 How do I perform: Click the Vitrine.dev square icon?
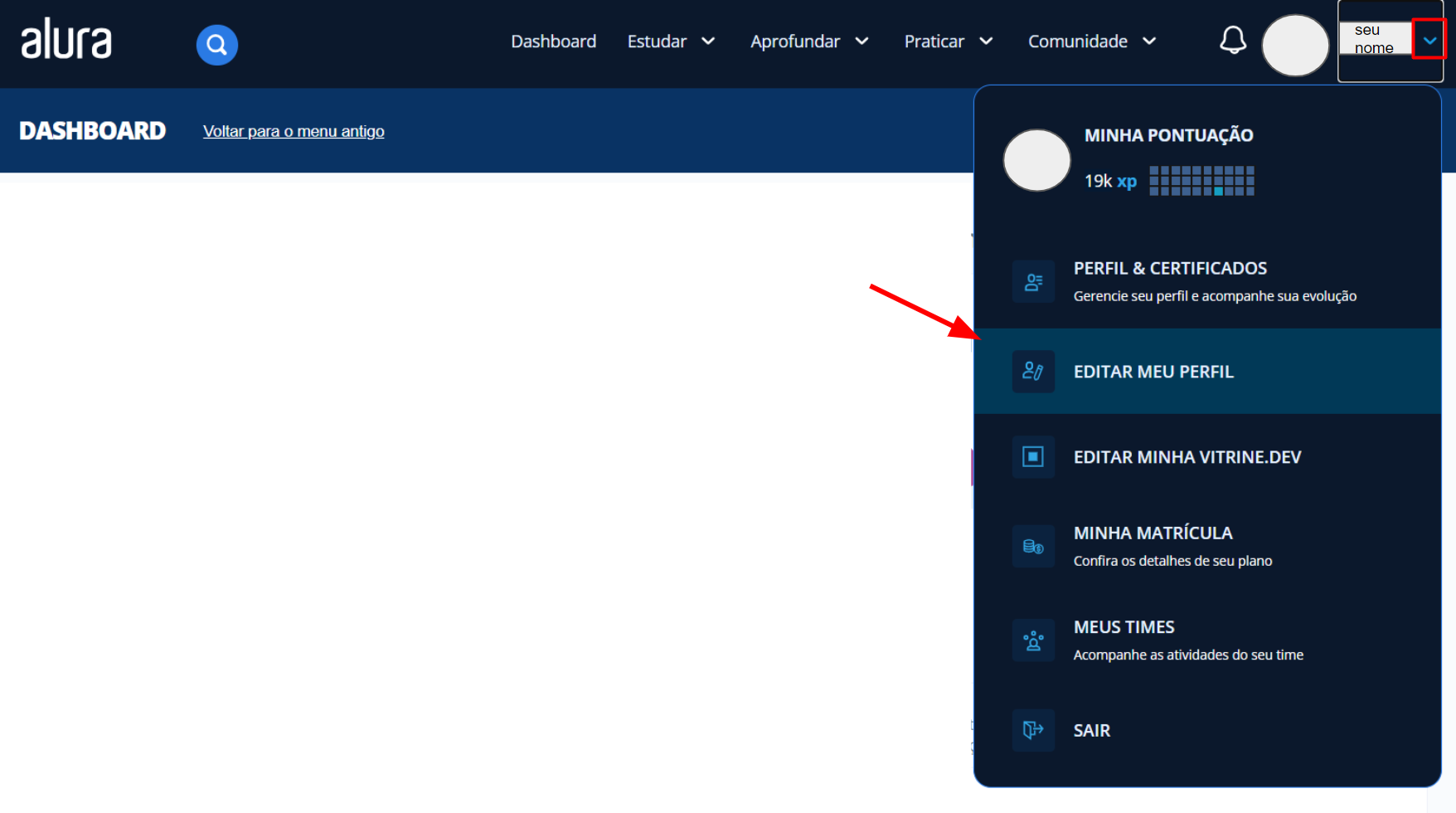1032,457
